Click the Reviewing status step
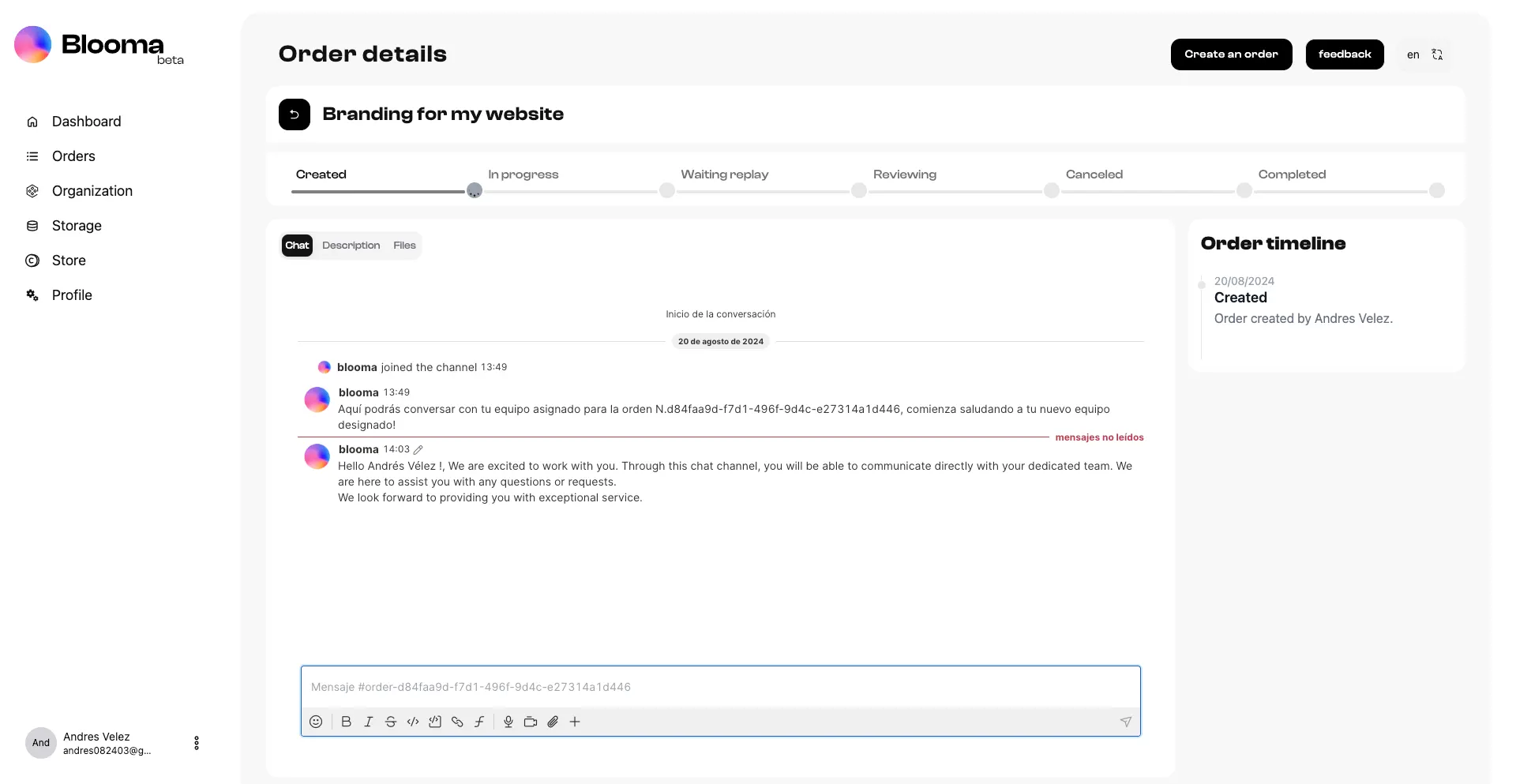The width and height of the screenshot is (1516, 784). 905,174
